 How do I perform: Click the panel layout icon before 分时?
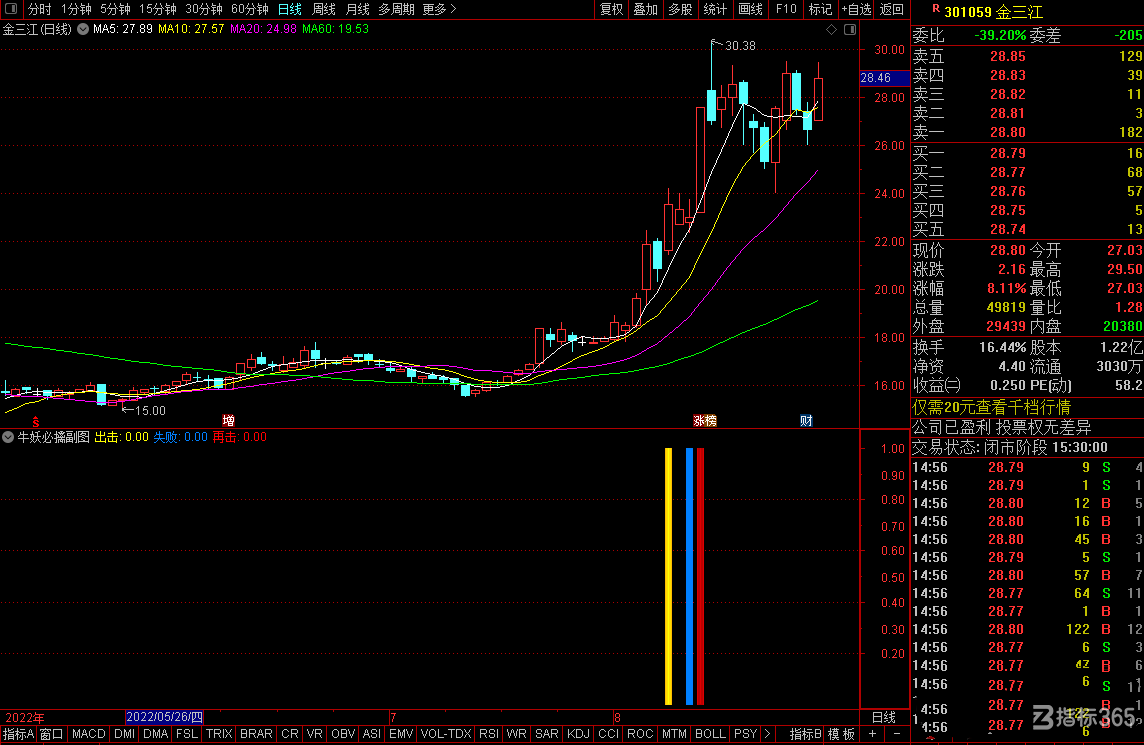click(11, 9)
